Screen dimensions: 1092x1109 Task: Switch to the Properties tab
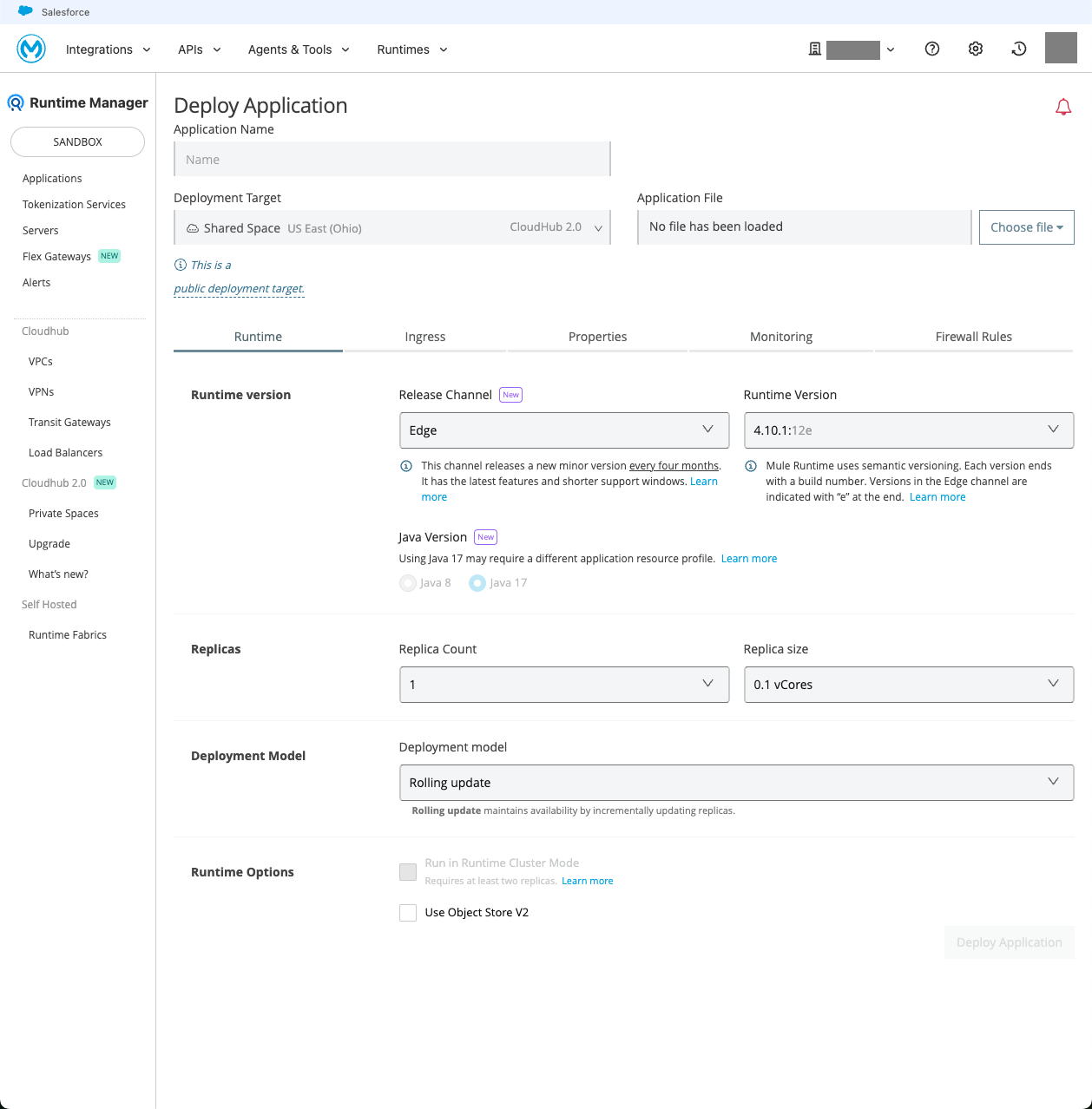click(x=598, y=337)
